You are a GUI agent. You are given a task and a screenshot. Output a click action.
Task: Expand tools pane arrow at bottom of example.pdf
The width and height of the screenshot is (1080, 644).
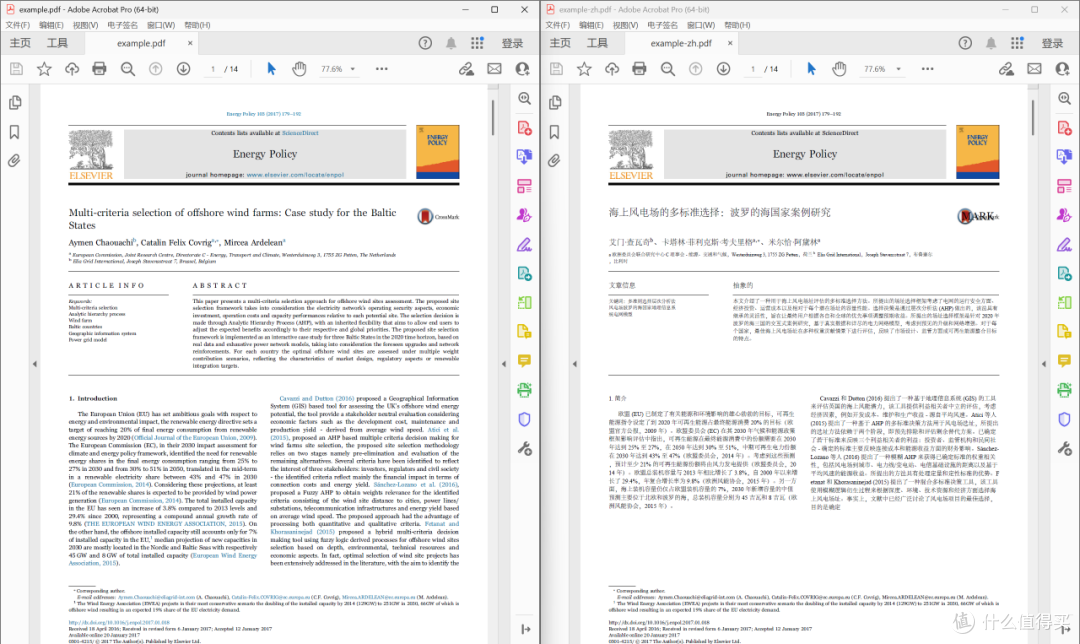tap(526, 629)
